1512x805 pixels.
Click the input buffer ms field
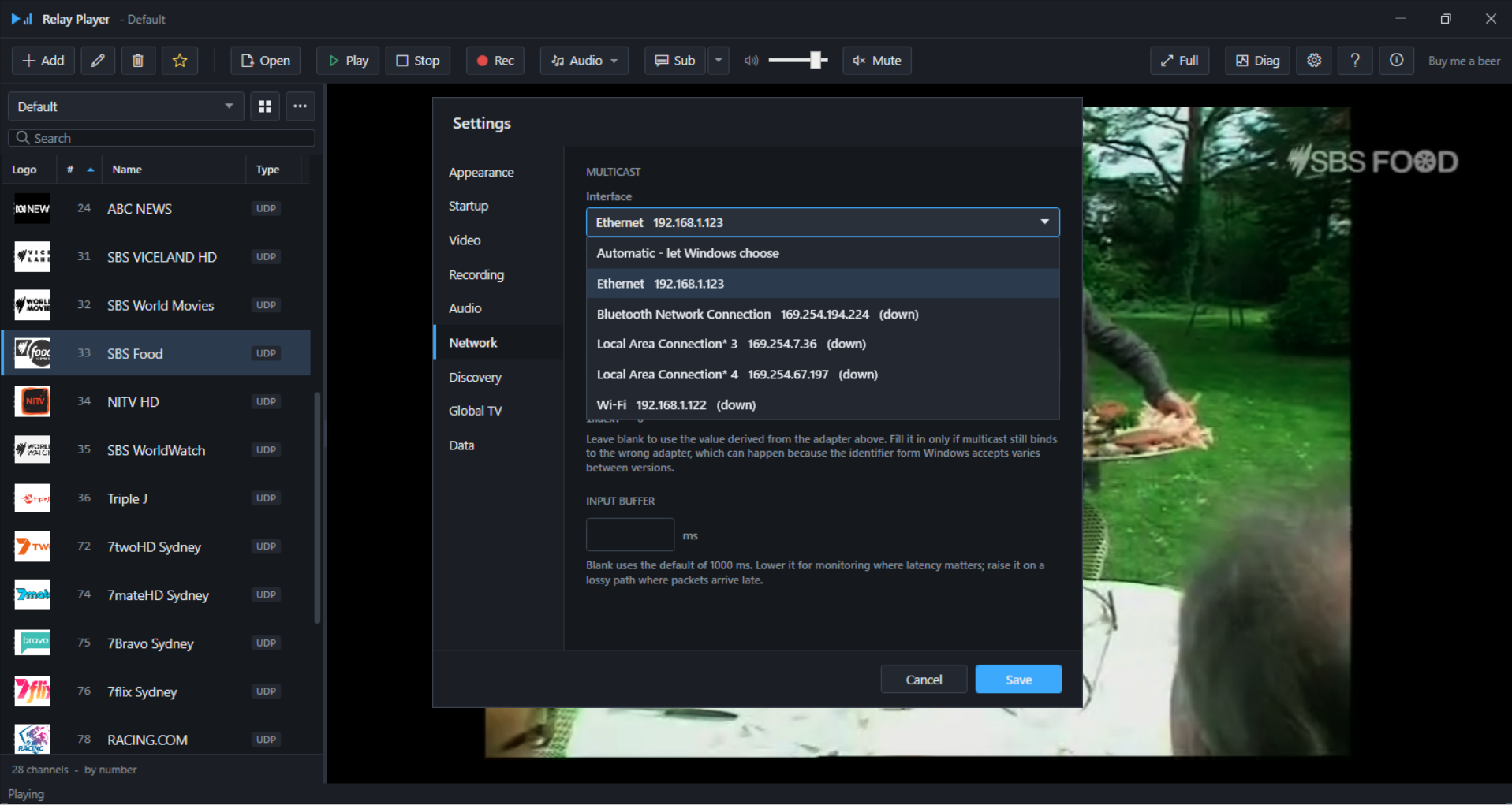tap(630, 535)
